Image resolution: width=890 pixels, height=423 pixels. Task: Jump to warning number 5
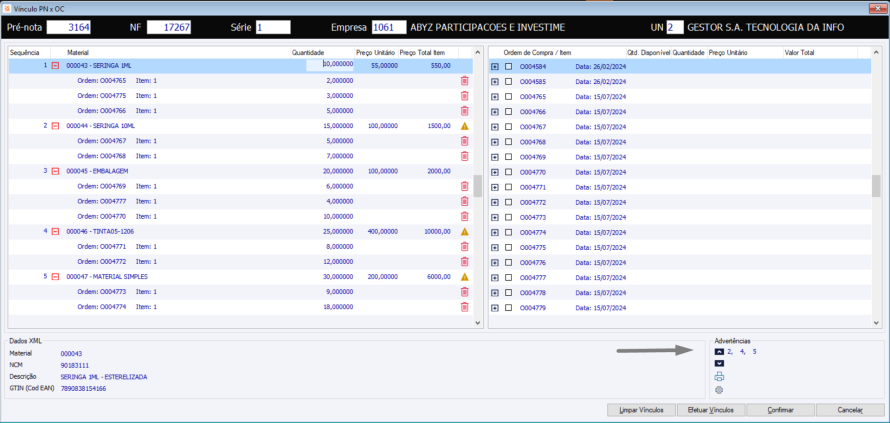754,351
